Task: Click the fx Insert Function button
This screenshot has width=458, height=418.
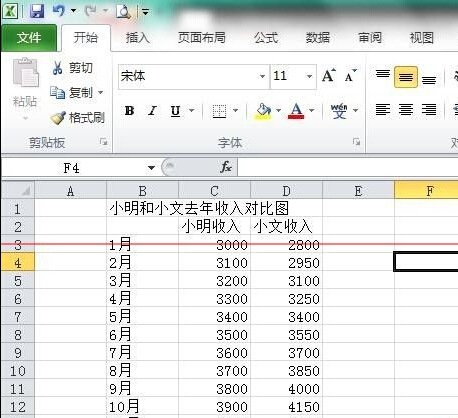Action: (x=226, y=167)
